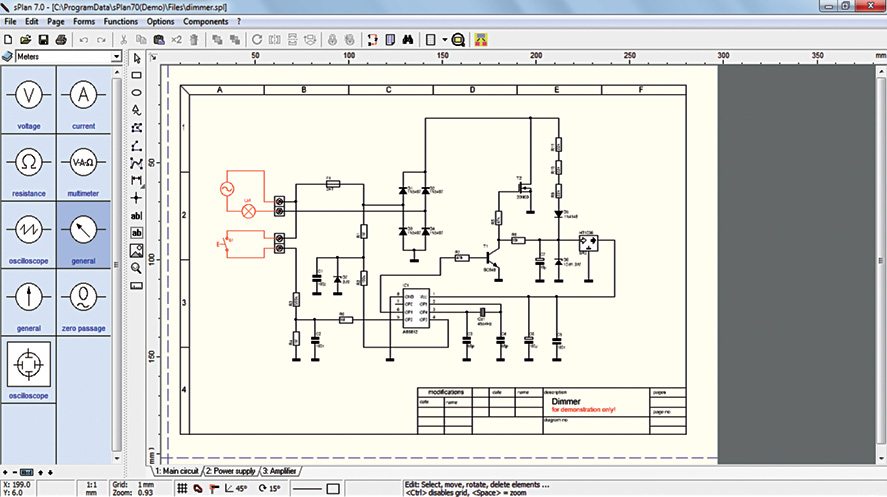This screenshot has height=497, width=887.
Task: Click the binoculars search icon
Action: coord(408,40)
